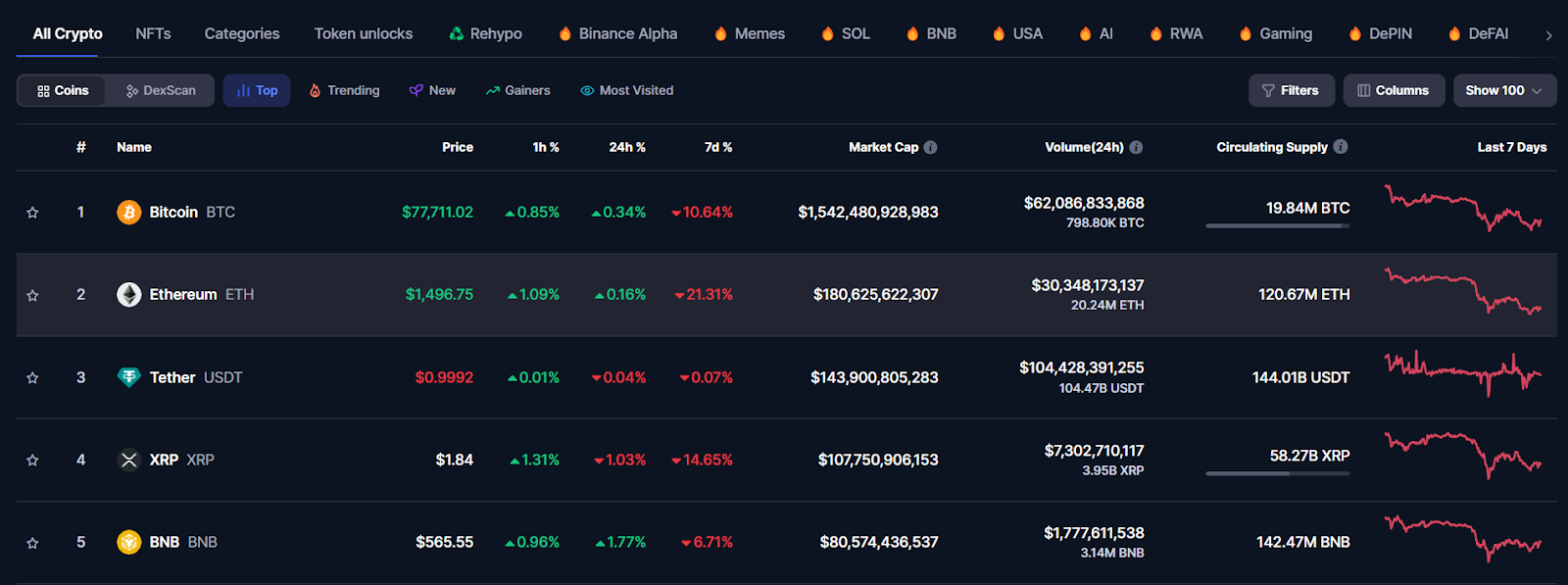Click the flame icon beside USA
Image resolution: width=1568 pixels, height=585 pixels.
[x=999, y=33]
